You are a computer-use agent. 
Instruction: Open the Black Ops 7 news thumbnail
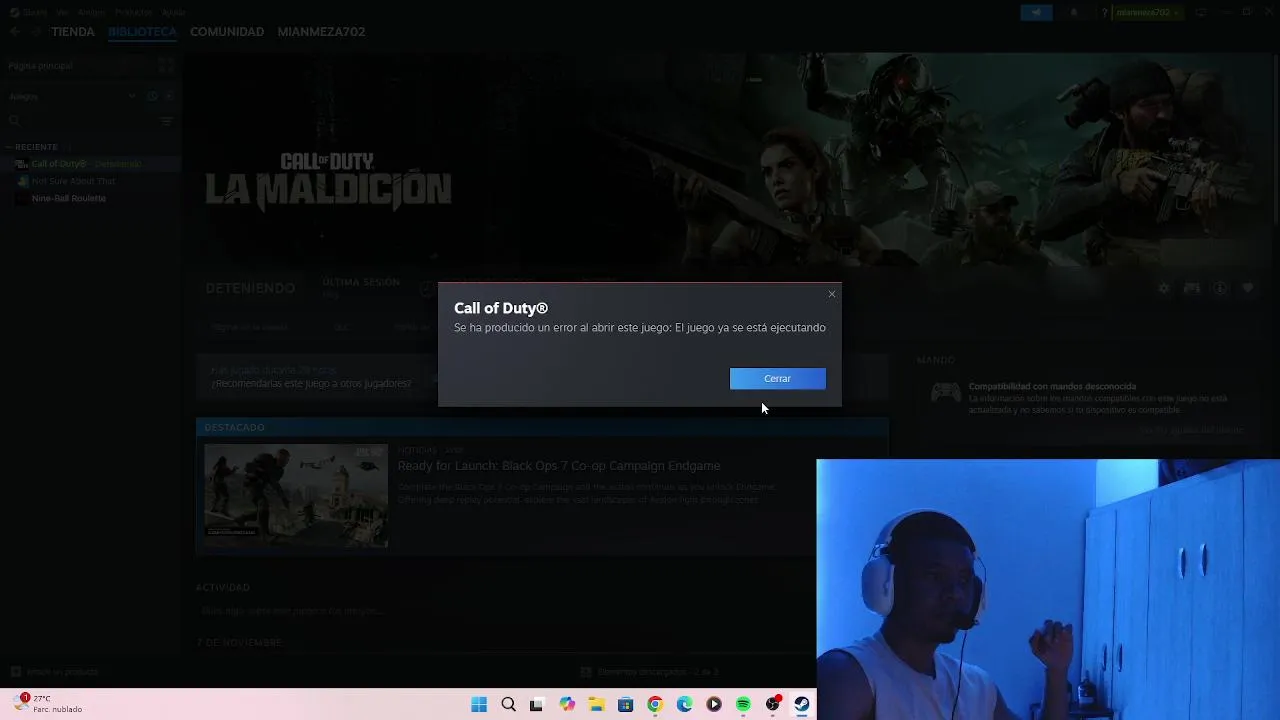pos(296,495)
